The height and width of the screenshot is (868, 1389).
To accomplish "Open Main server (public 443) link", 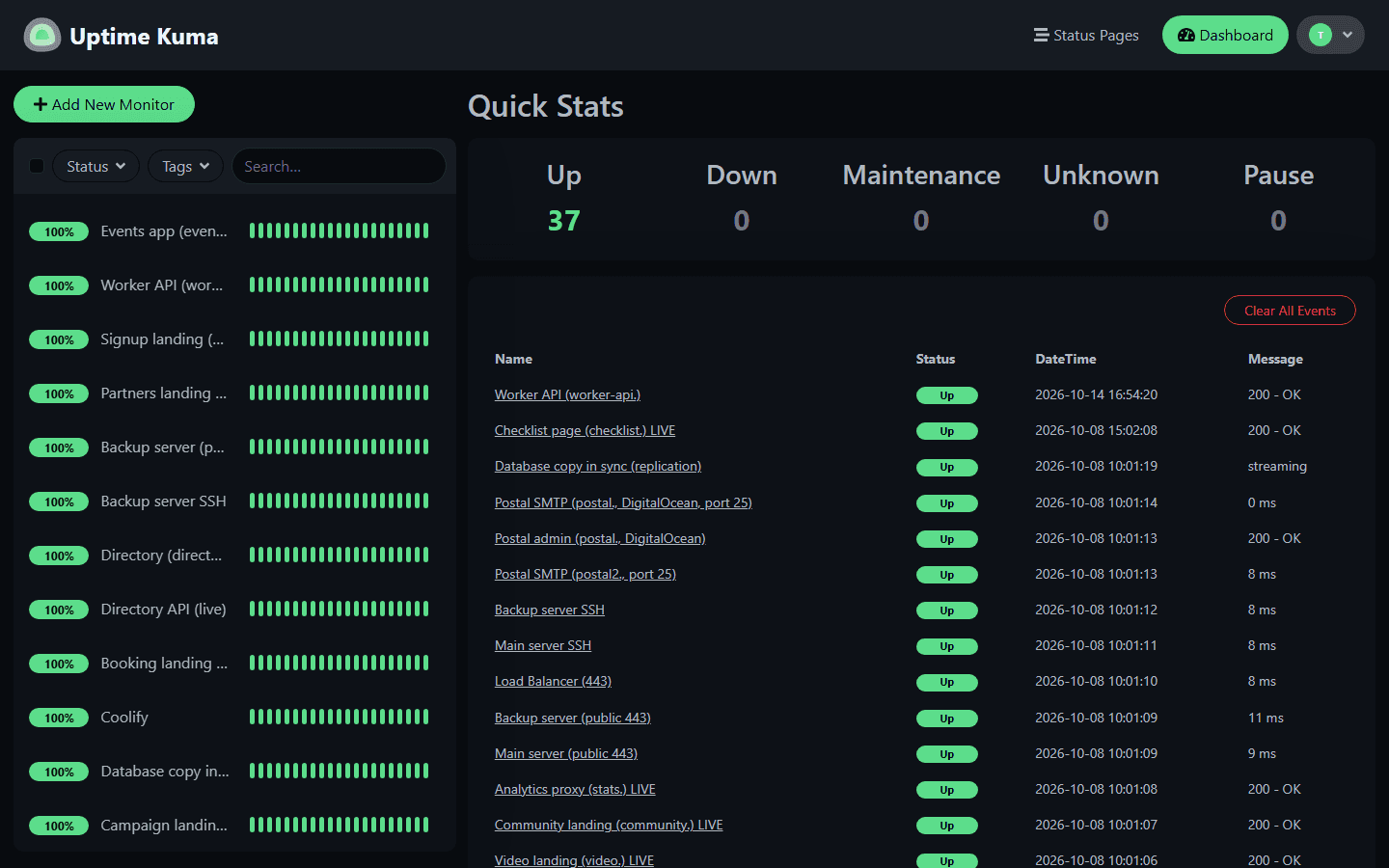I will click(566, 753).
